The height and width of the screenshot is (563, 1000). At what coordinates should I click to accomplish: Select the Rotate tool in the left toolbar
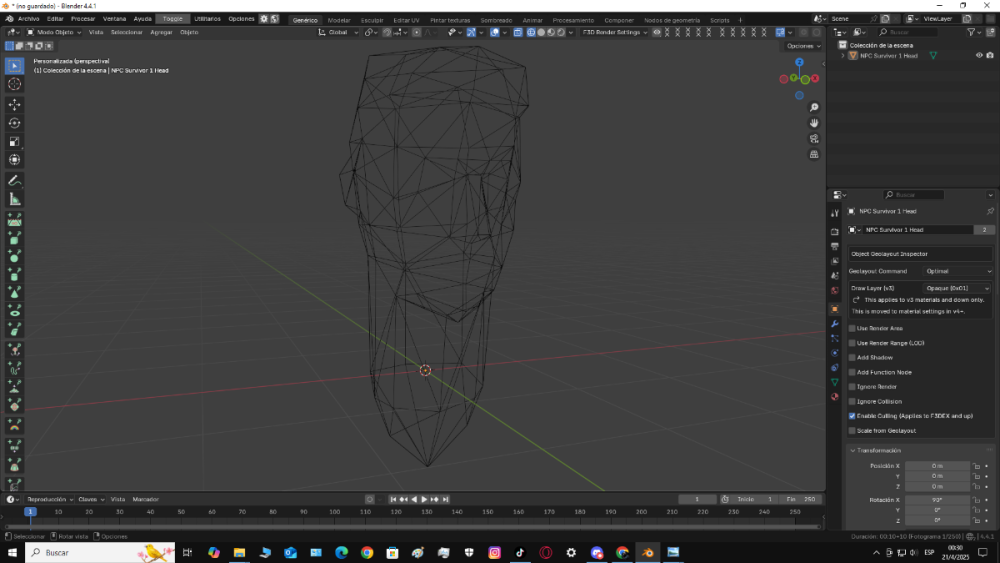(x=15, y=123)
